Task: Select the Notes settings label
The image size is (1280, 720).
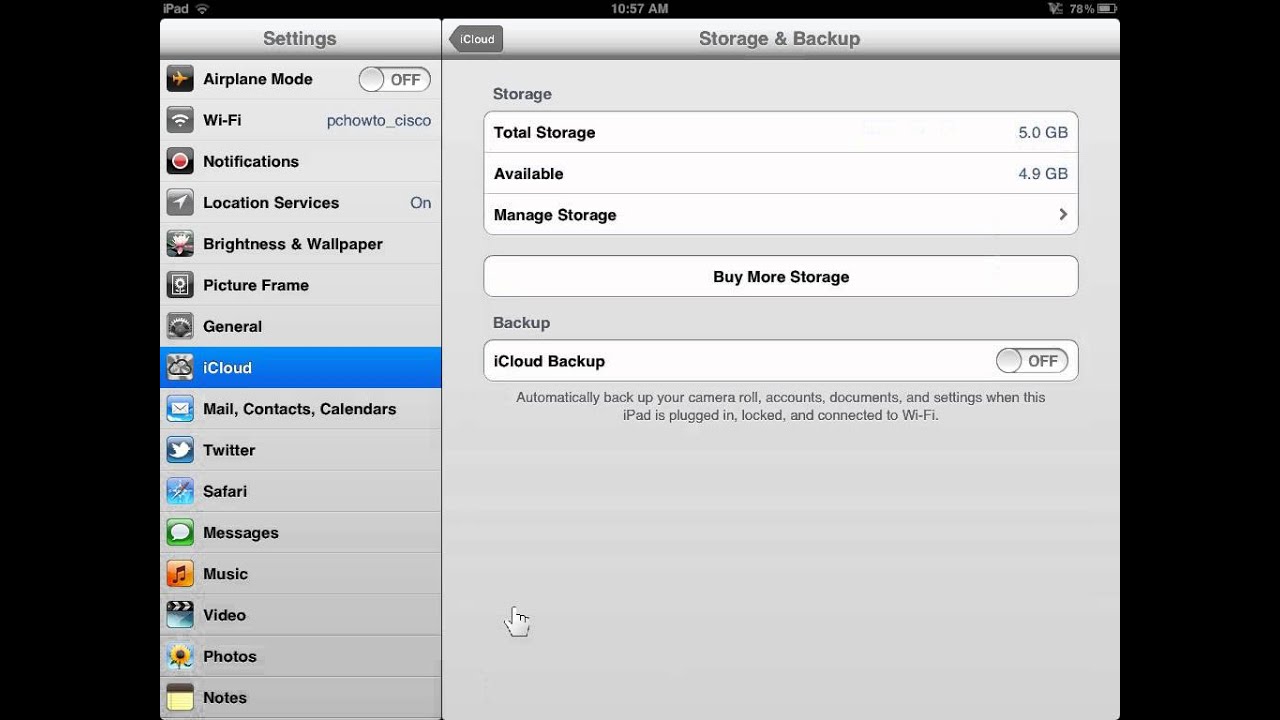Action: pos(225,698)
